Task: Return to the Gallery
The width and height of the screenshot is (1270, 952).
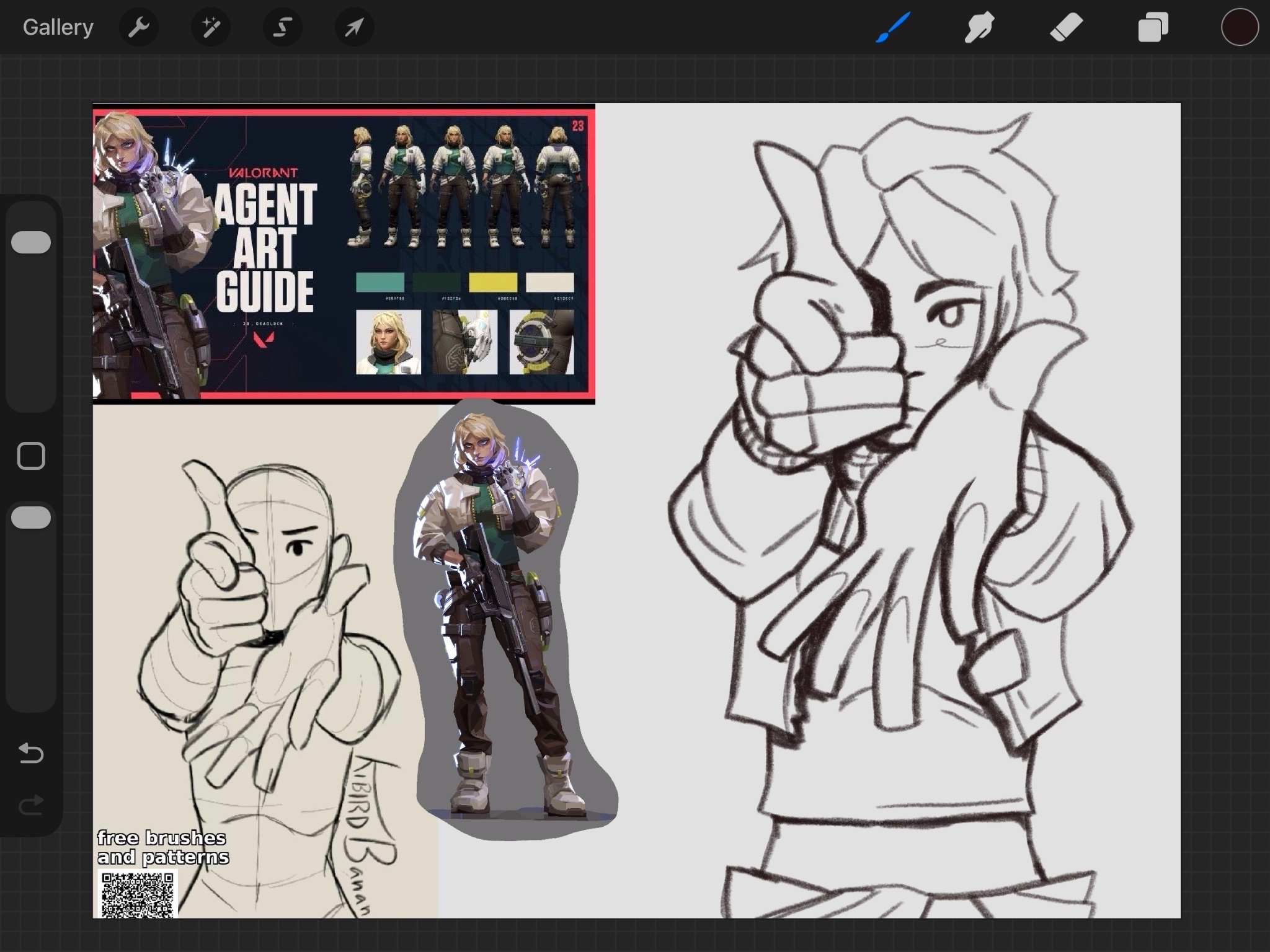Action: (58, 27)
